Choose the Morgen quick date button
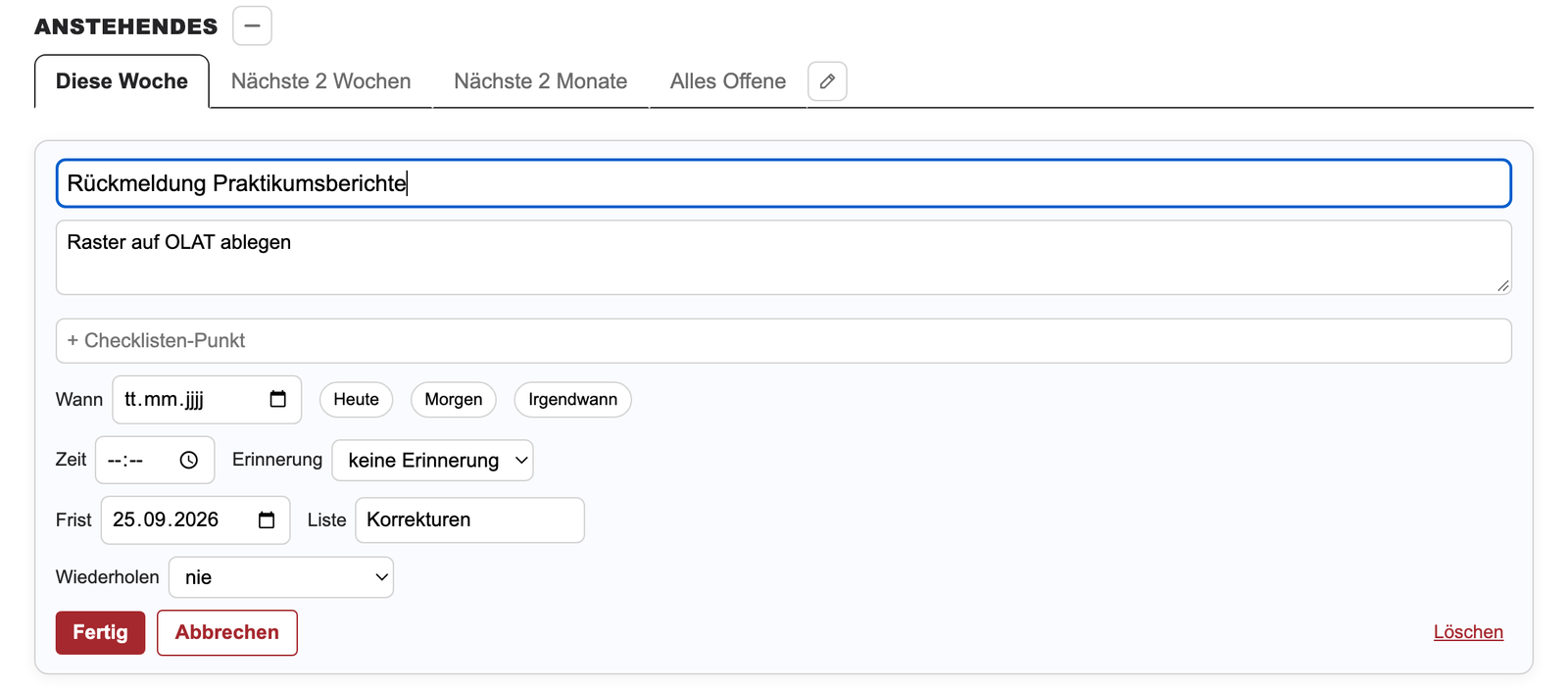1568x691 pixels. (x=454, y=400)
